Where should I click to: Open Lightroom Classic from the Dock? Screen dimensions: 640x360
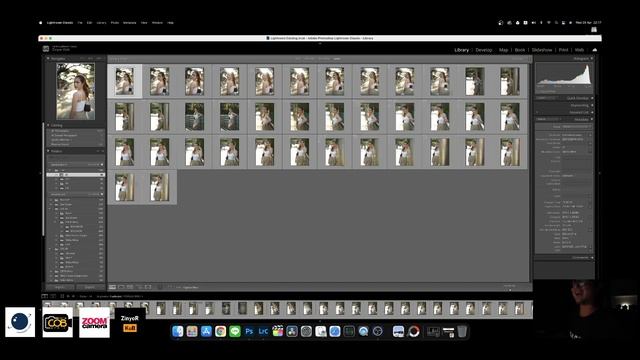coord(263,331)
